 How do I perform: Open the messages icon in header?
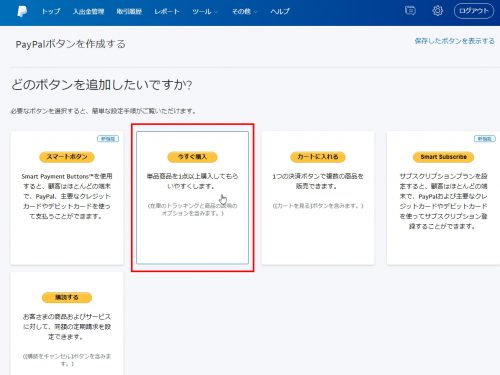[x=410, y=11]
